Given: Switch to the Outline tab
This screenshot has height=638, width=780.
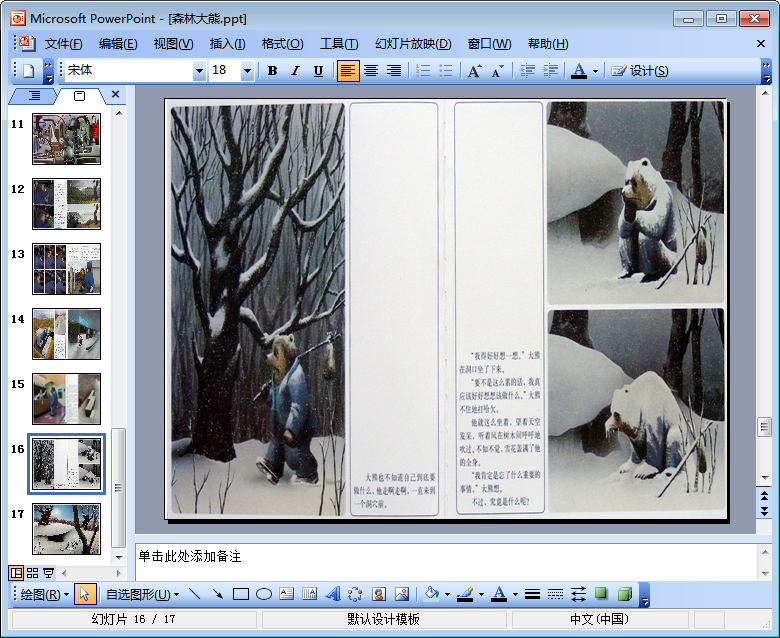Looking at the screenshot, I should [34, 95].
